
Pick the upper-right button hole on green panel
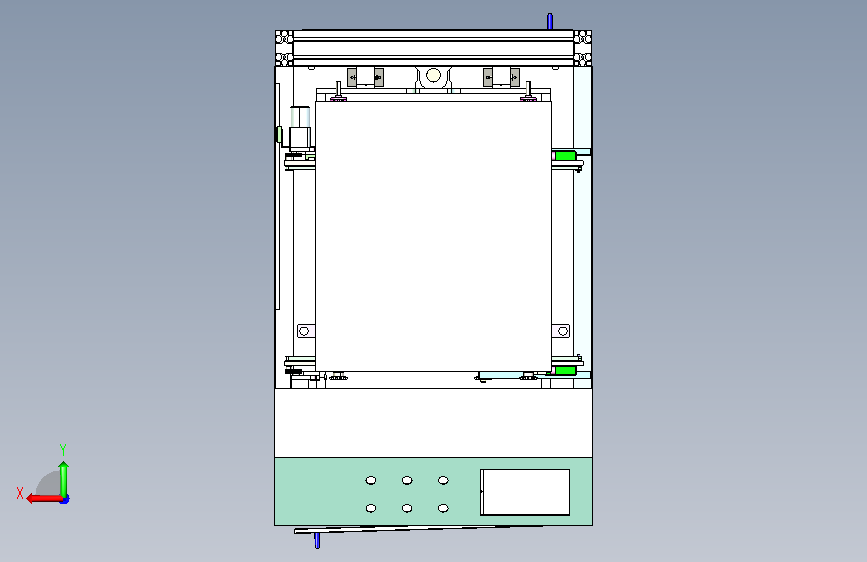443,480
